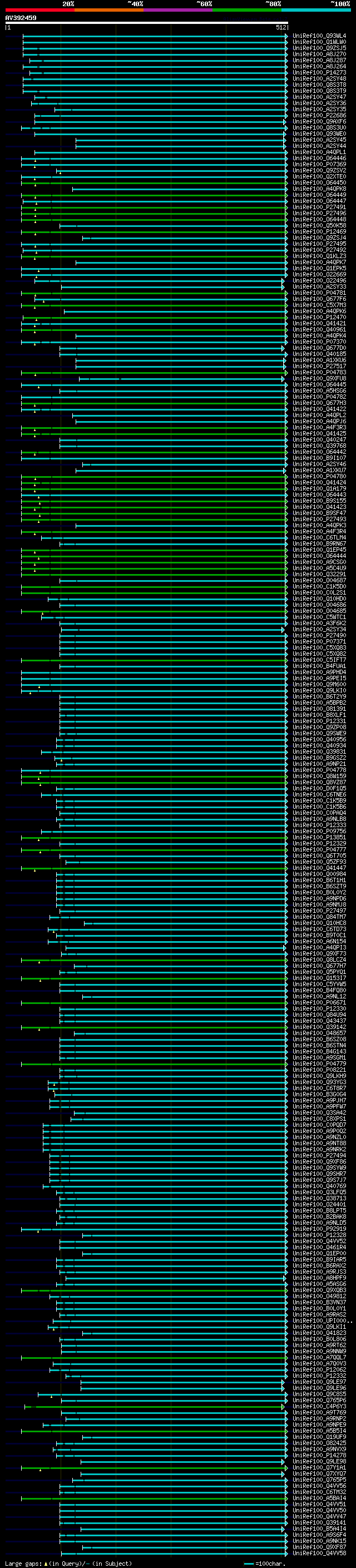Click UniRef100_P07369 hit name
The width and height of the screenshot is (356, 1568).
[319, 164]
